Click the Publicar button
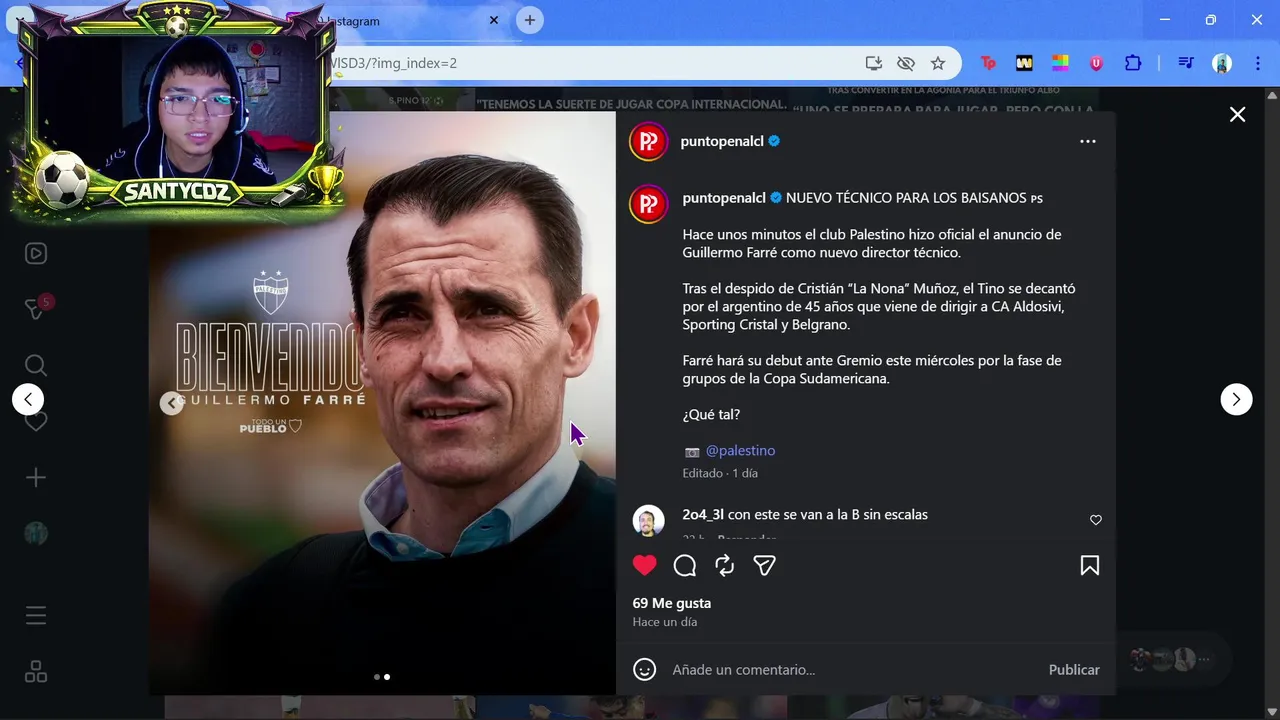The width and height of the screenshot is (1280, 720). click(1074, 669)
